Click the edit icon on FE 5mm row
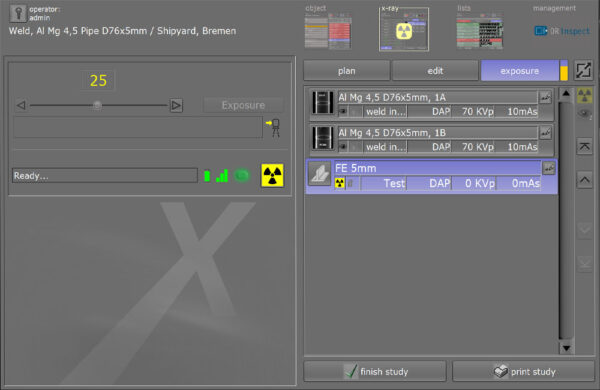 click(549, 168)
